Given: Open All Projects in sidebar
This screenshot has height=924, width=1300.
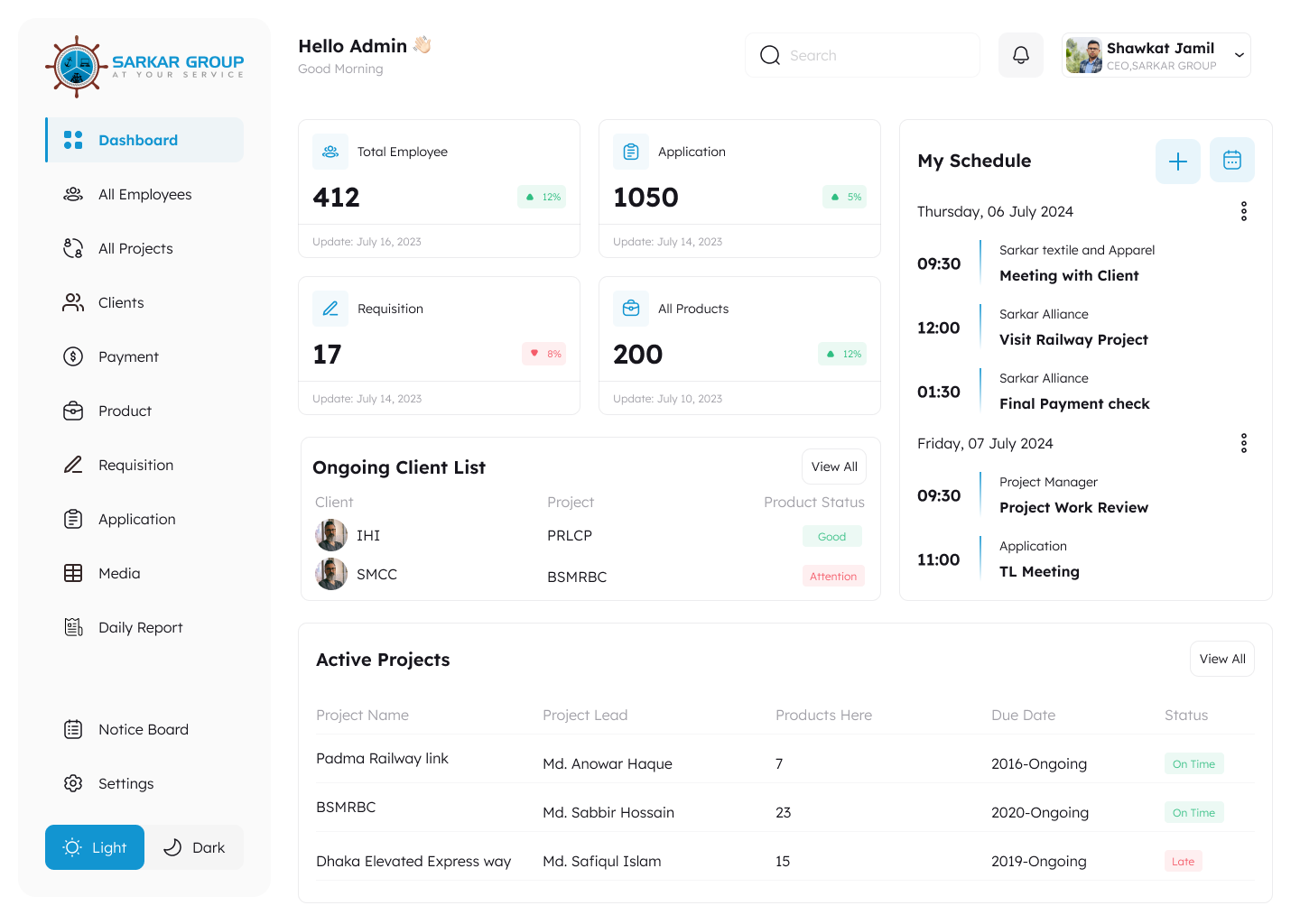Looking at the screenshot, I should click(x=145, y=248).
